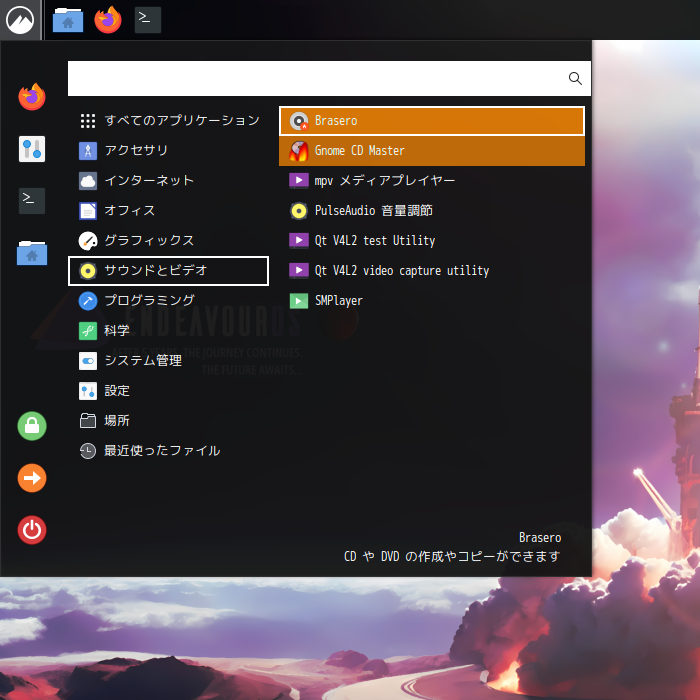Image resolution: width=700 pixels, height=700 pixels.
Task: Click the SMPlayer green play icon
Action: (x=299, y=301)
